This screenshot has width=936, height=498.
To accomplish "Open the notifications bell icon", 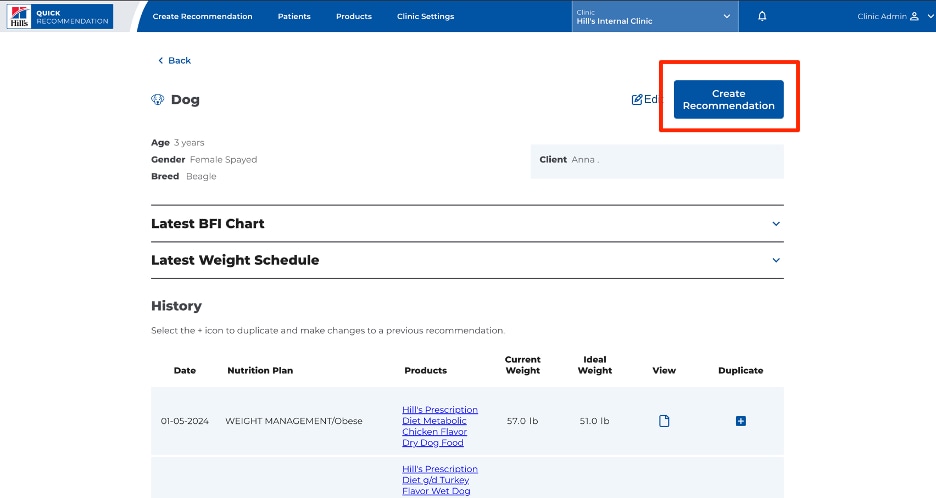I will click(x=762, y=16).
